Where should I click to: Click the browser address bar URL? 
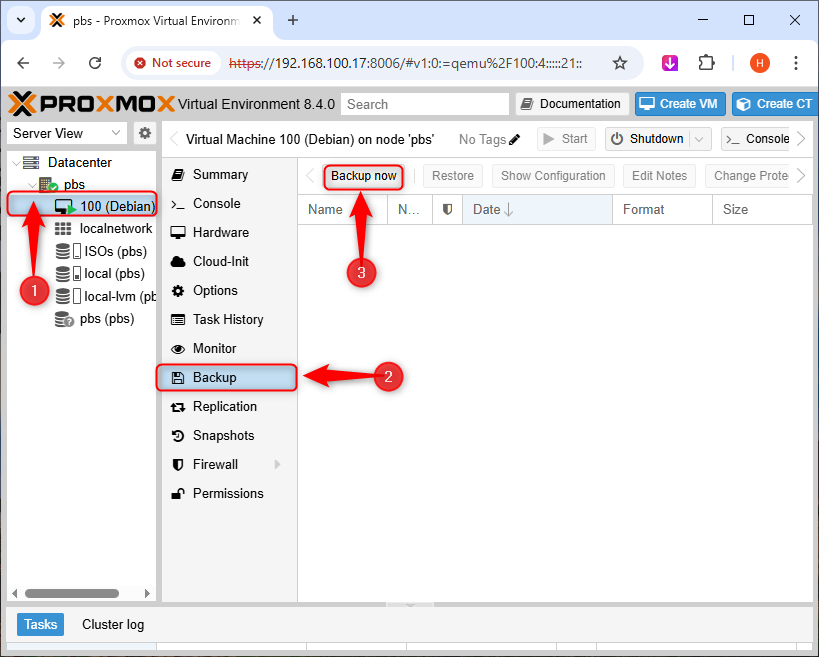click(405, 63)
